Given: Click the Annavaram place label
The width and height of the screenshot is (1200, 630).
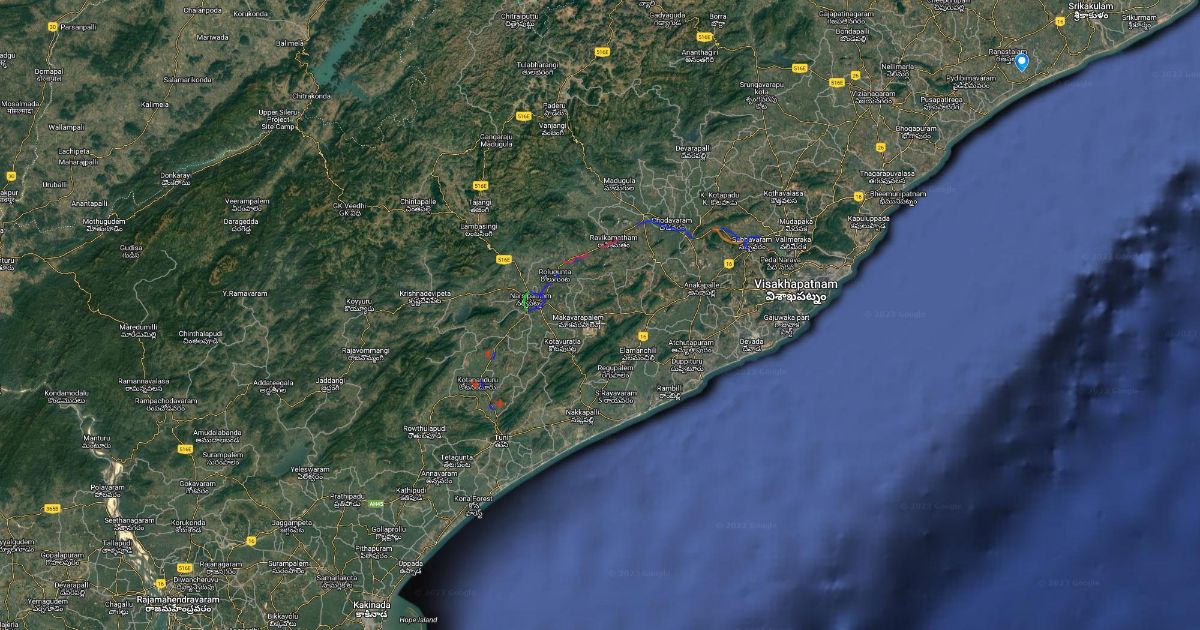Looking at the screenshot, I should pos(438,475).
